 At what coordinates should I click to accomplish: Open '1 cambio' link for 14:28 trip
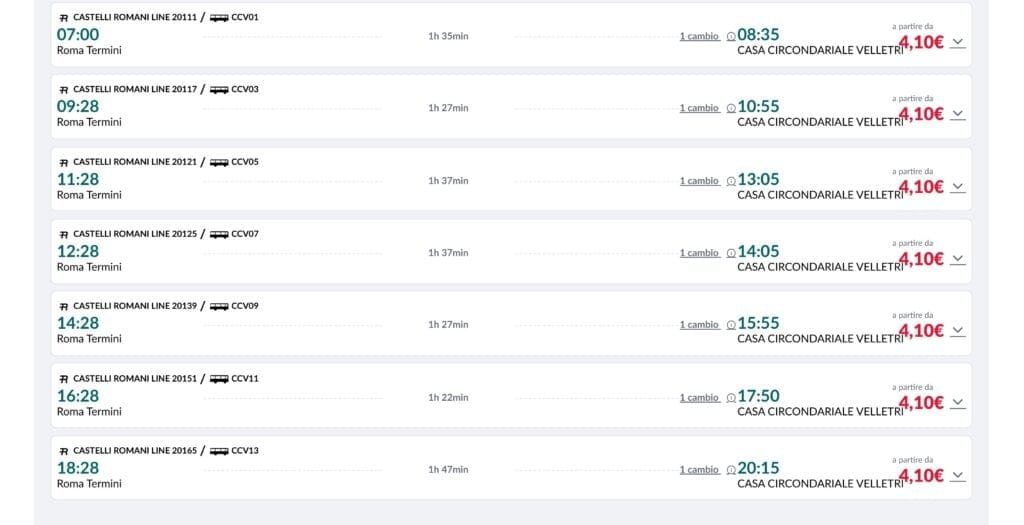pos(699,325)
